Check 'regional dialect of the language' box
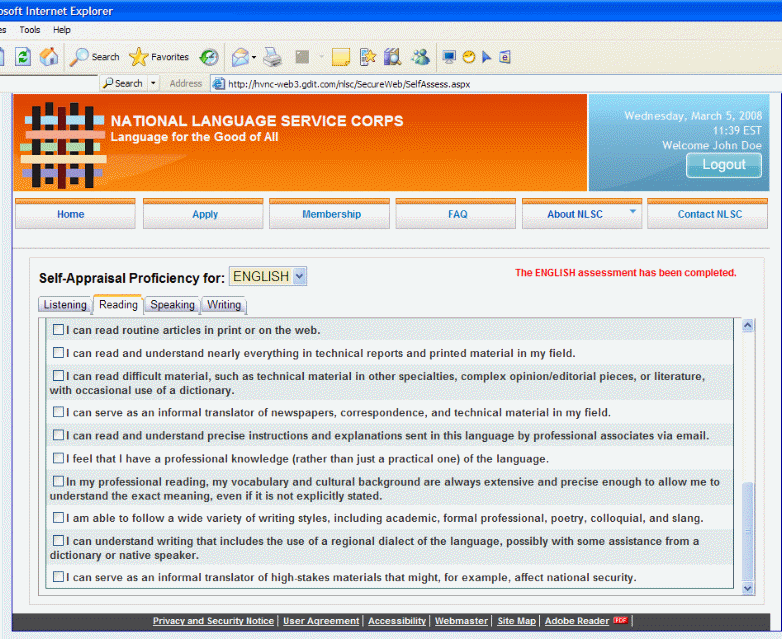The height and width of the screenshot is (639, 782). click(58, 541)
